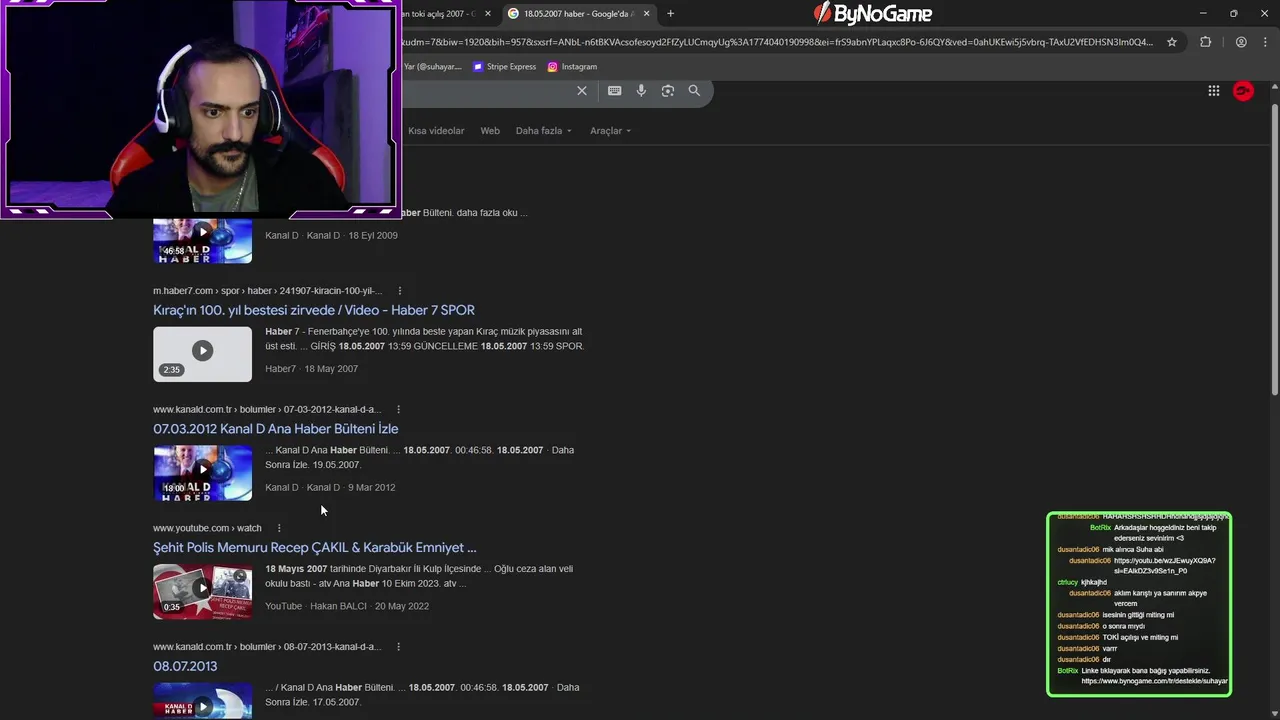Select the 'Web' search filter
The width and height of the screenshot is (1280, 720).
(x=490, y=131)
